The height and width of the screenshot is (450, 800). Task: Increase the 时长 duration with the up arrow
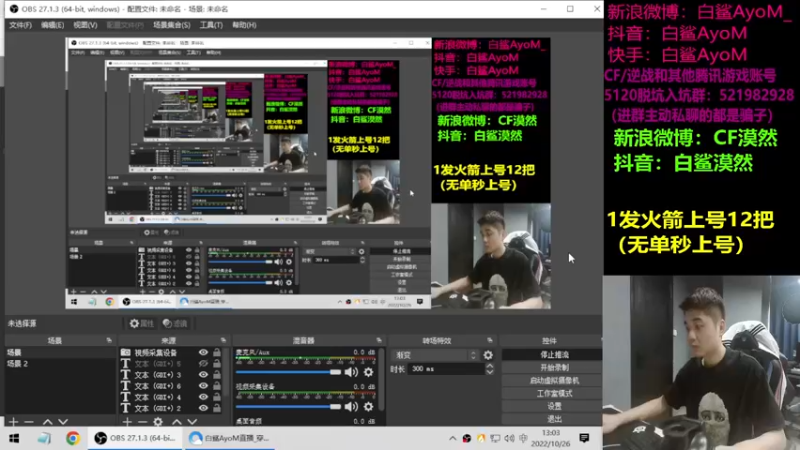click(x=490, y=366)
